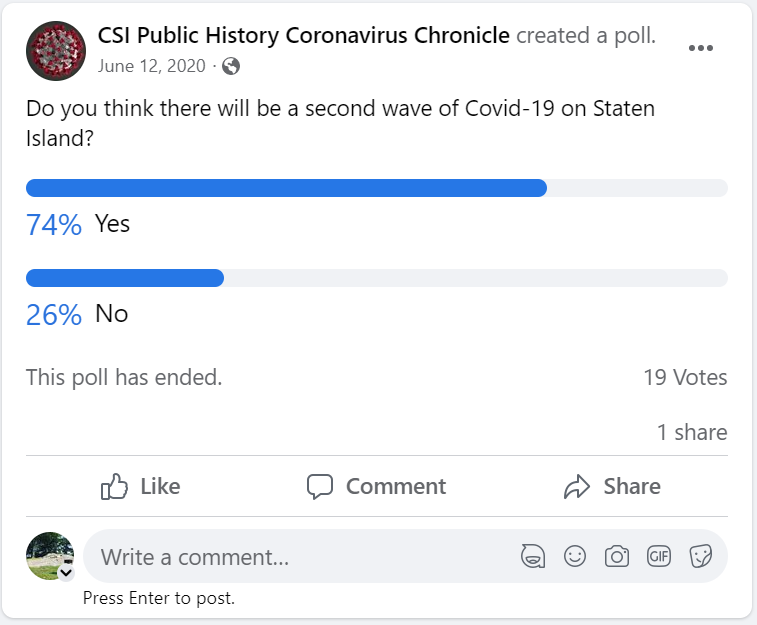Image resolution: width=757 pixels, height=625 pixels.
Task: Insert an avatar sticker in comment
Action: click(x=533, y=556)
